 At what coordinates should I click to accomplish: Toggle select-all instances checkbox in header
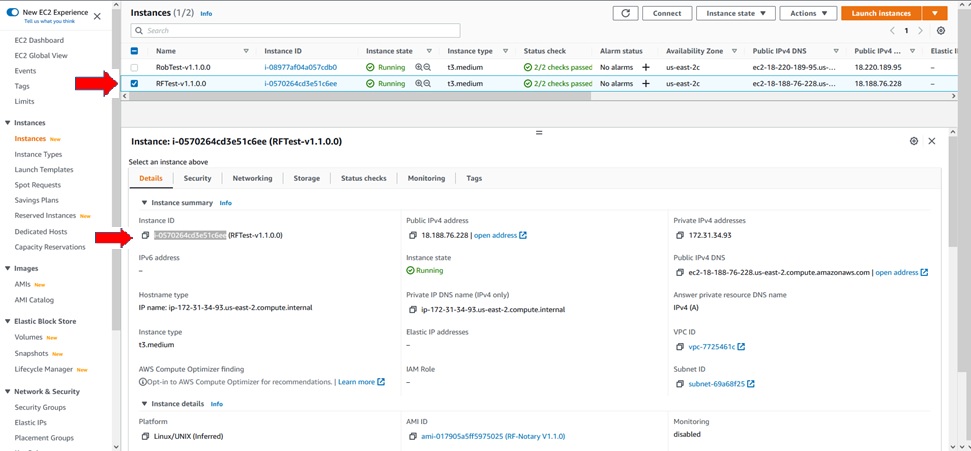pos(134,51)
